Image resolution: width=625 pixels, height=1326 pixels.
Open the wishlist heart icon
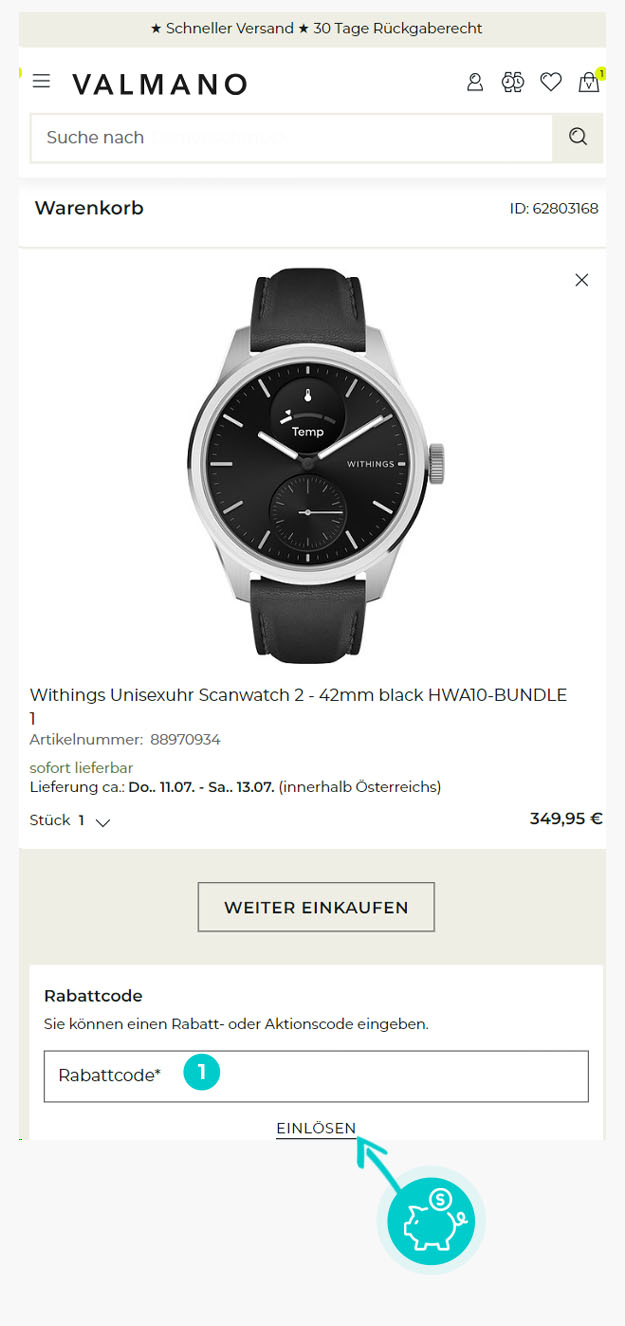(x=551, y=82)
